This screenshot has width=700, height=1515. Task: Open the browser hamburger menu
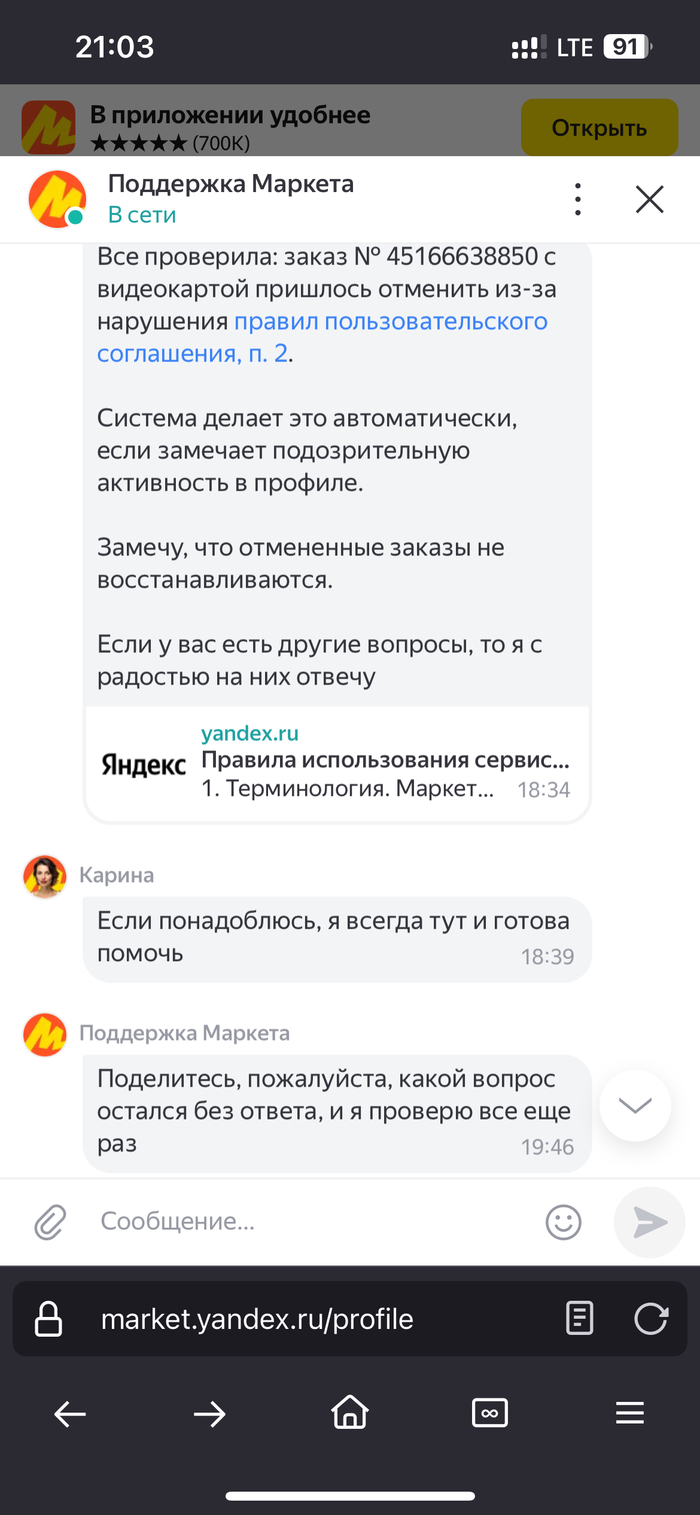pyautogui.click(x=630, y=1413)
